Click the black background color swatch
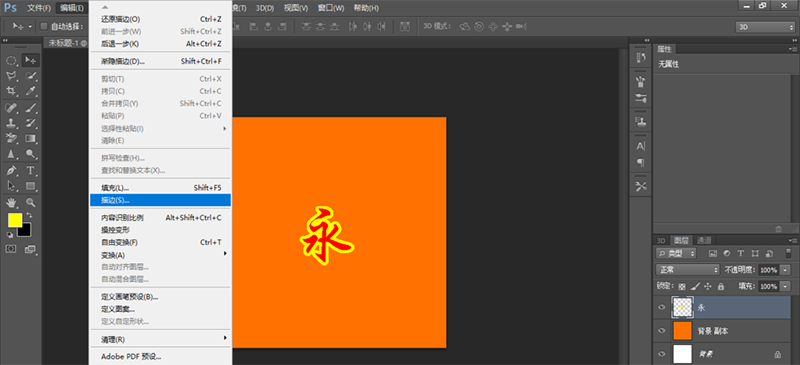Viewport: 800px width, 365px height. tap(27, 232)
